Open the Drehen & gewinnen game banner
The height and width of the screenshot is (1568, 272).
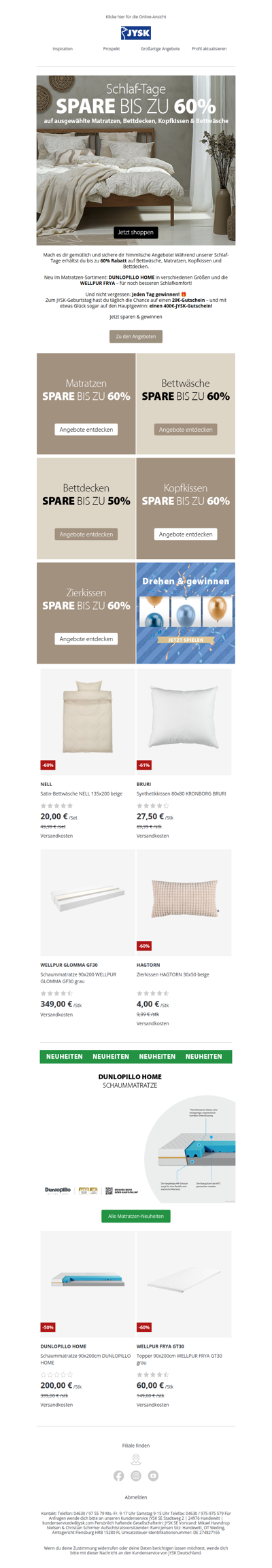tap(186, 613)
